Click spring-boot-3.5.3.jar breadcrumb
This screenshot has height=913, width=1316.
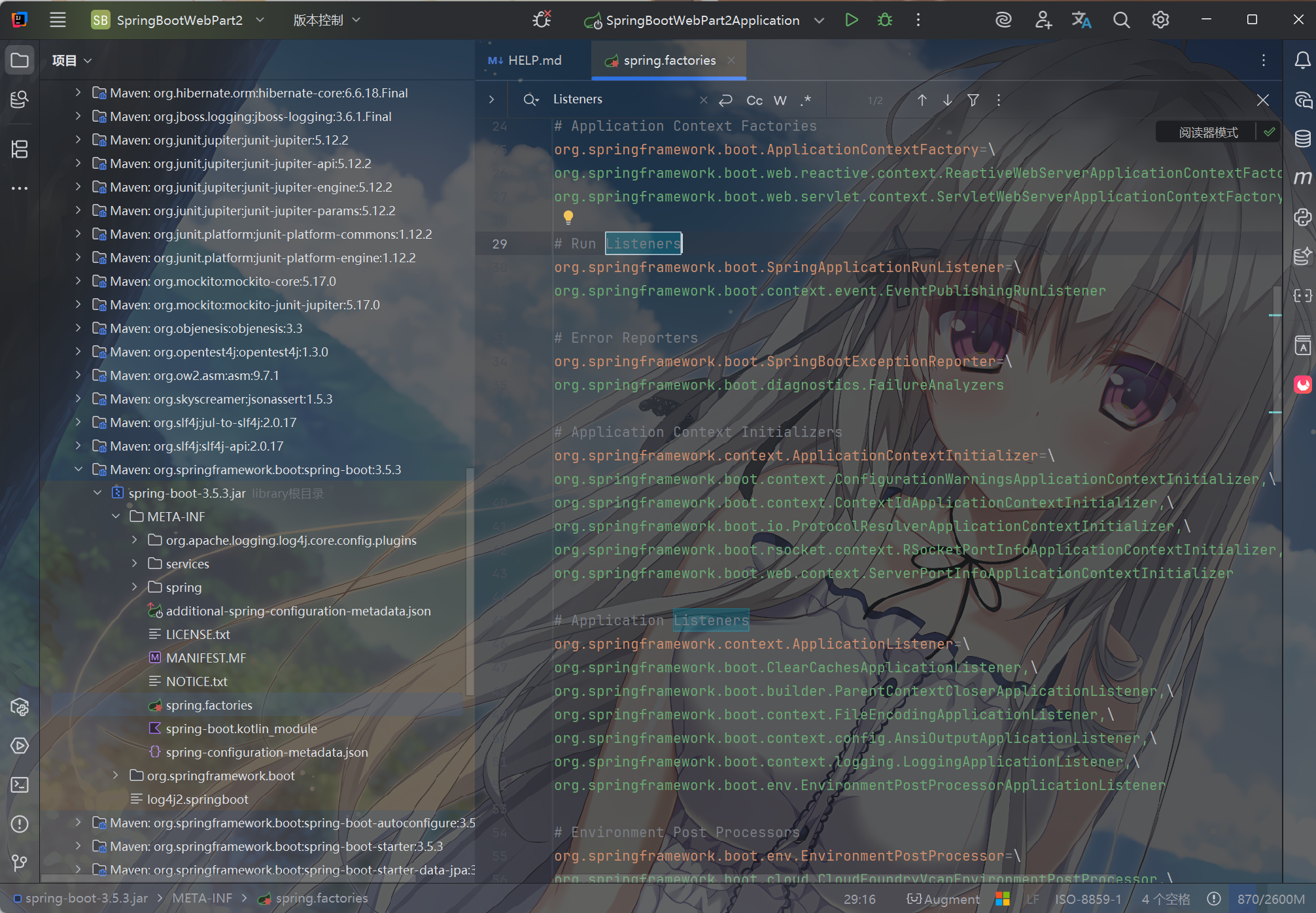coord(80,899)
